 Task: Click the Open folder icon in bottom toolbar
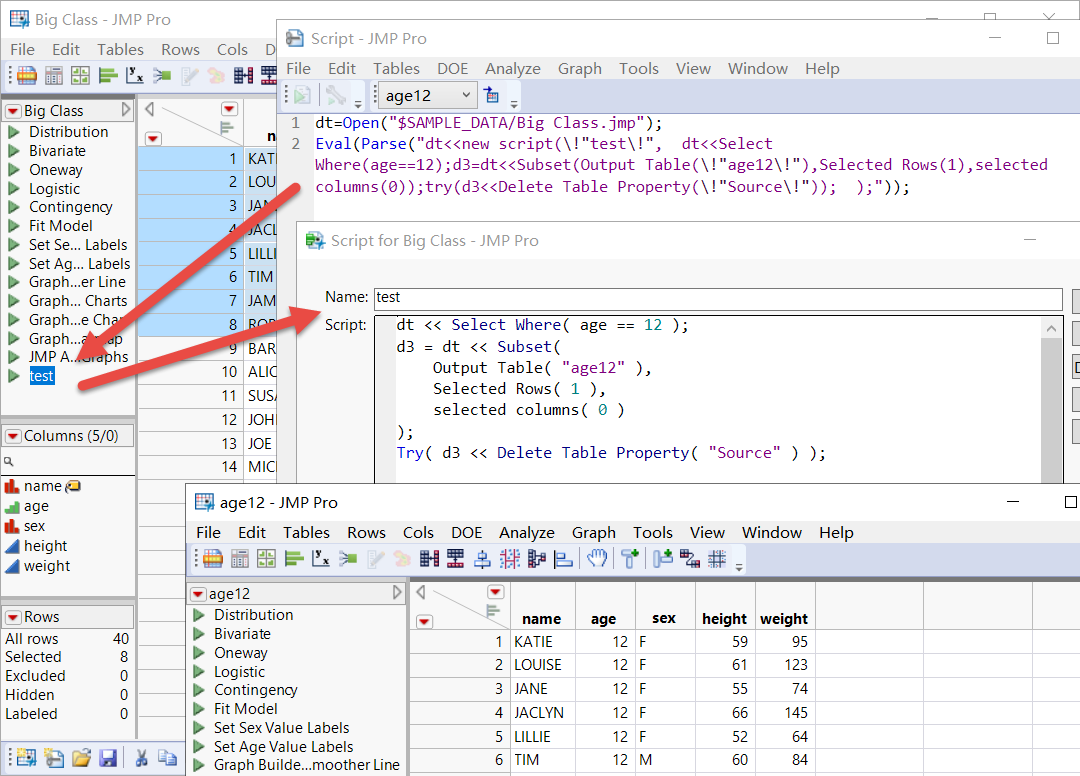[x=81, y=757]
